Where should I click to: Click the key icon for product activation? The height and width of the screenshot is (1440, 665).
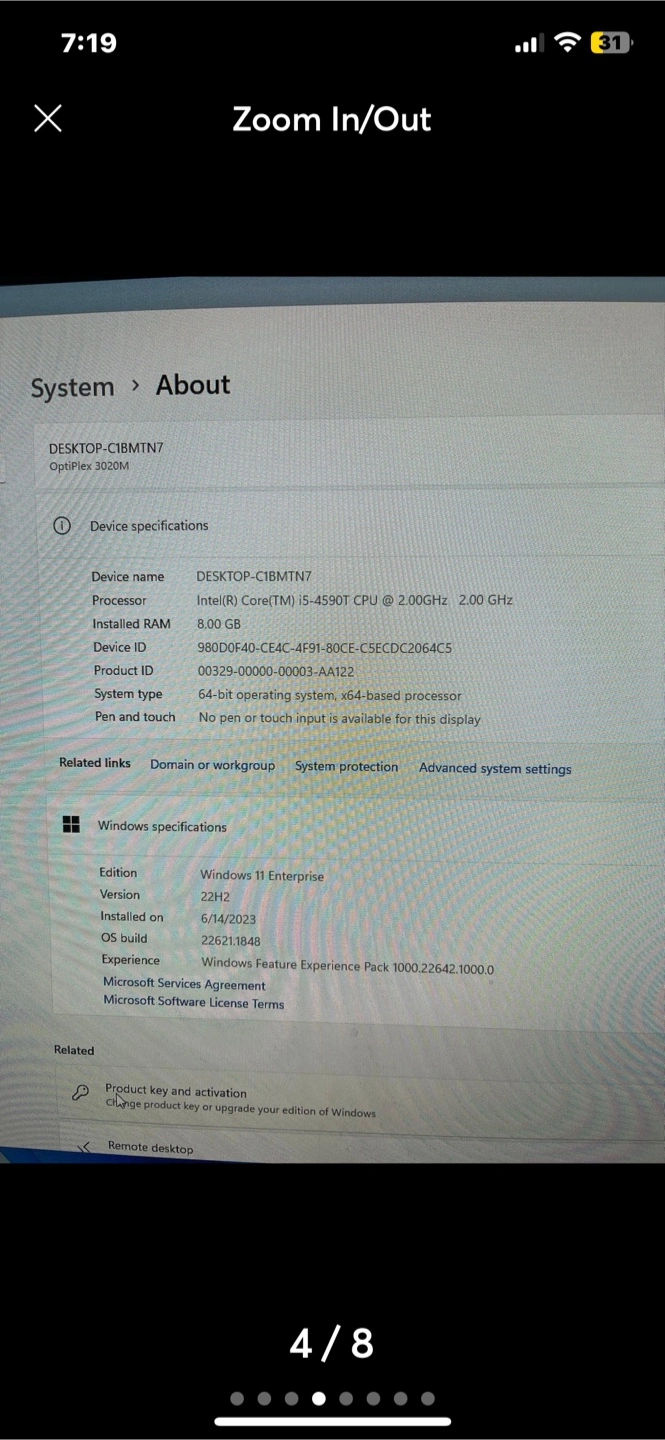[x=81, y=1093]
